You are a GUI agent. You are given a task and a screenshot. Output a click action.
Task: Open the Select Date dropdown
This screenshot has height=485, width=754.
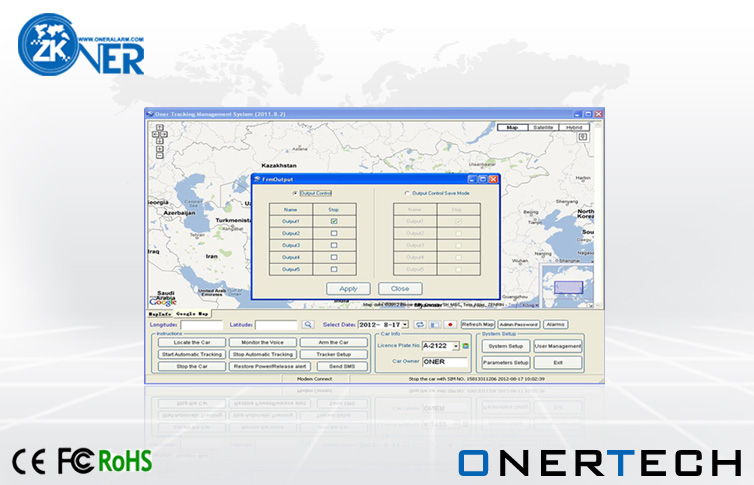pyautogui.click(x=405, y=325)
